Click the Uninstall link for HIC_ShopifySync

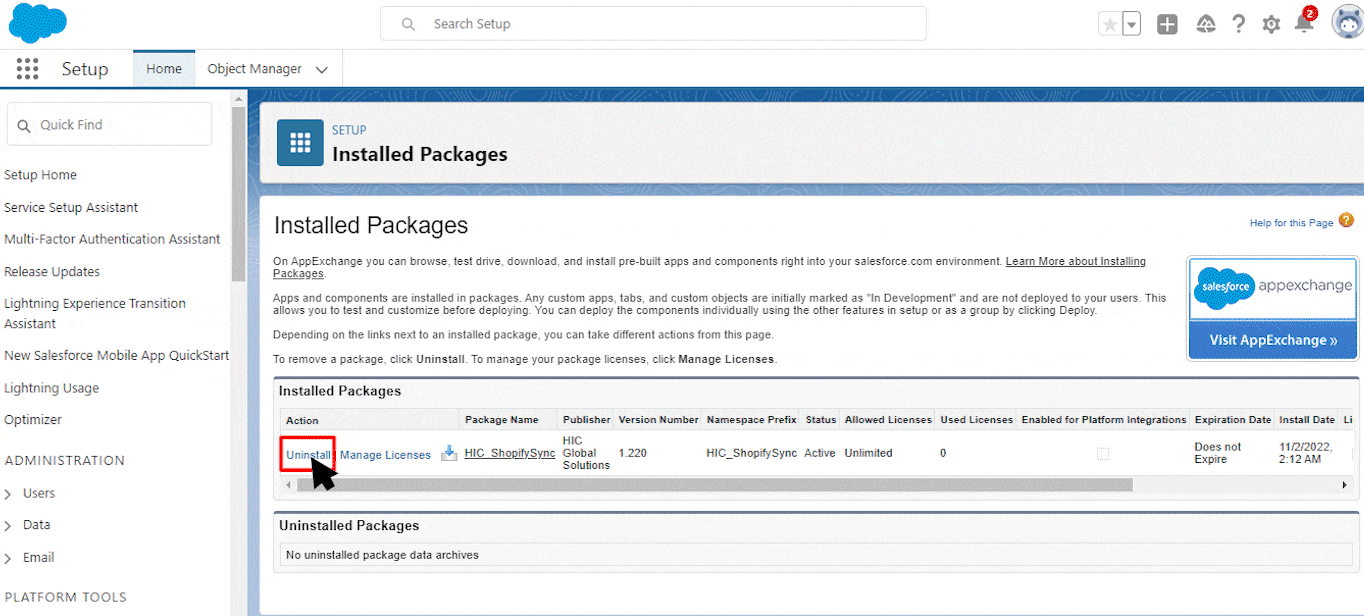(307, 455)
